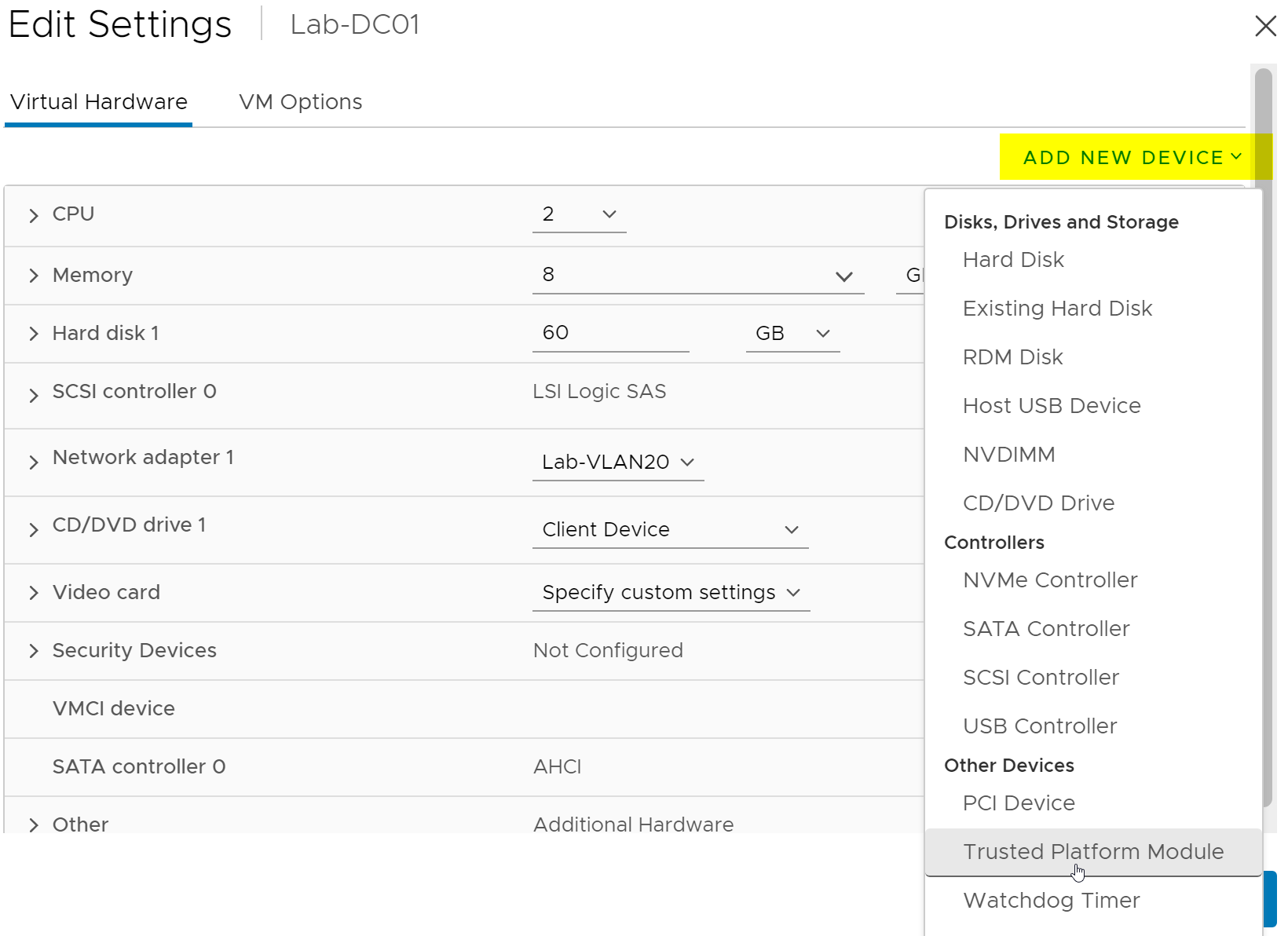Select the Virtual Hardware tab

pyautogui.click(x=99, y=102)
